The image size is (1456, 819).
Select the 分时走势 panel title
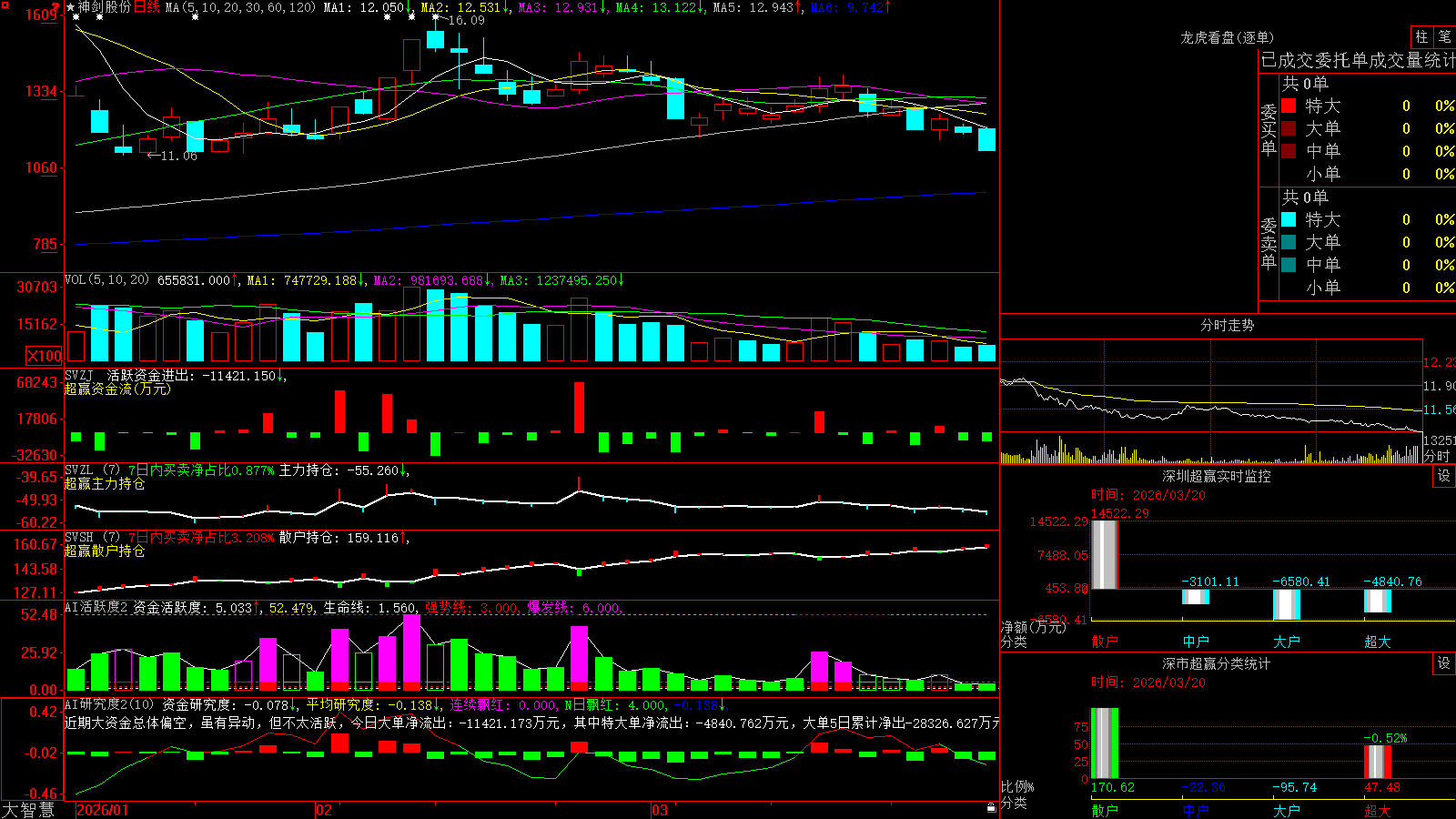coord(1227,325)
